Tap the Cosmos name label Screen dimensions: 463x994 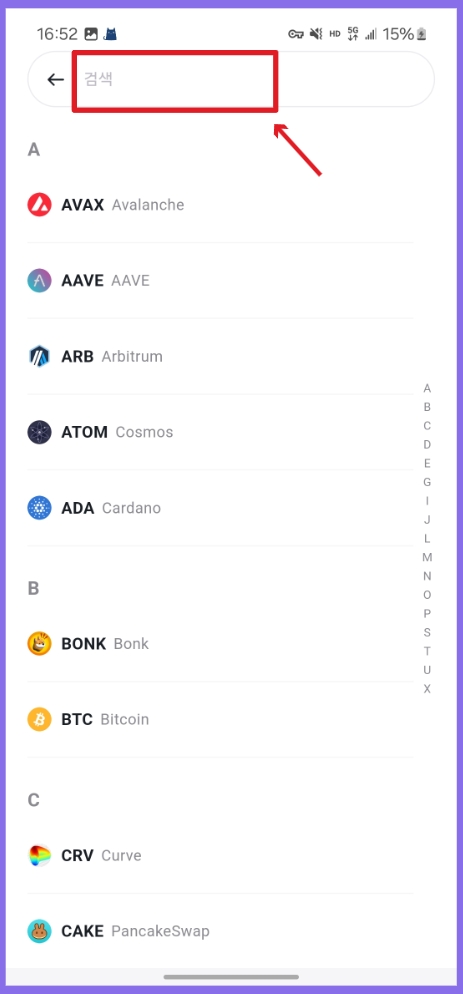click(144, 432)
